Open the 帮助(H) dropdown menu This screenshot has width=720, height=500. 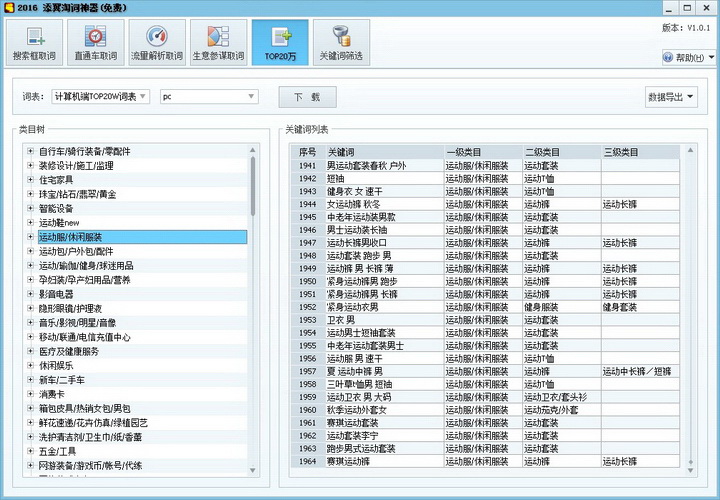(x=689, y=57)
